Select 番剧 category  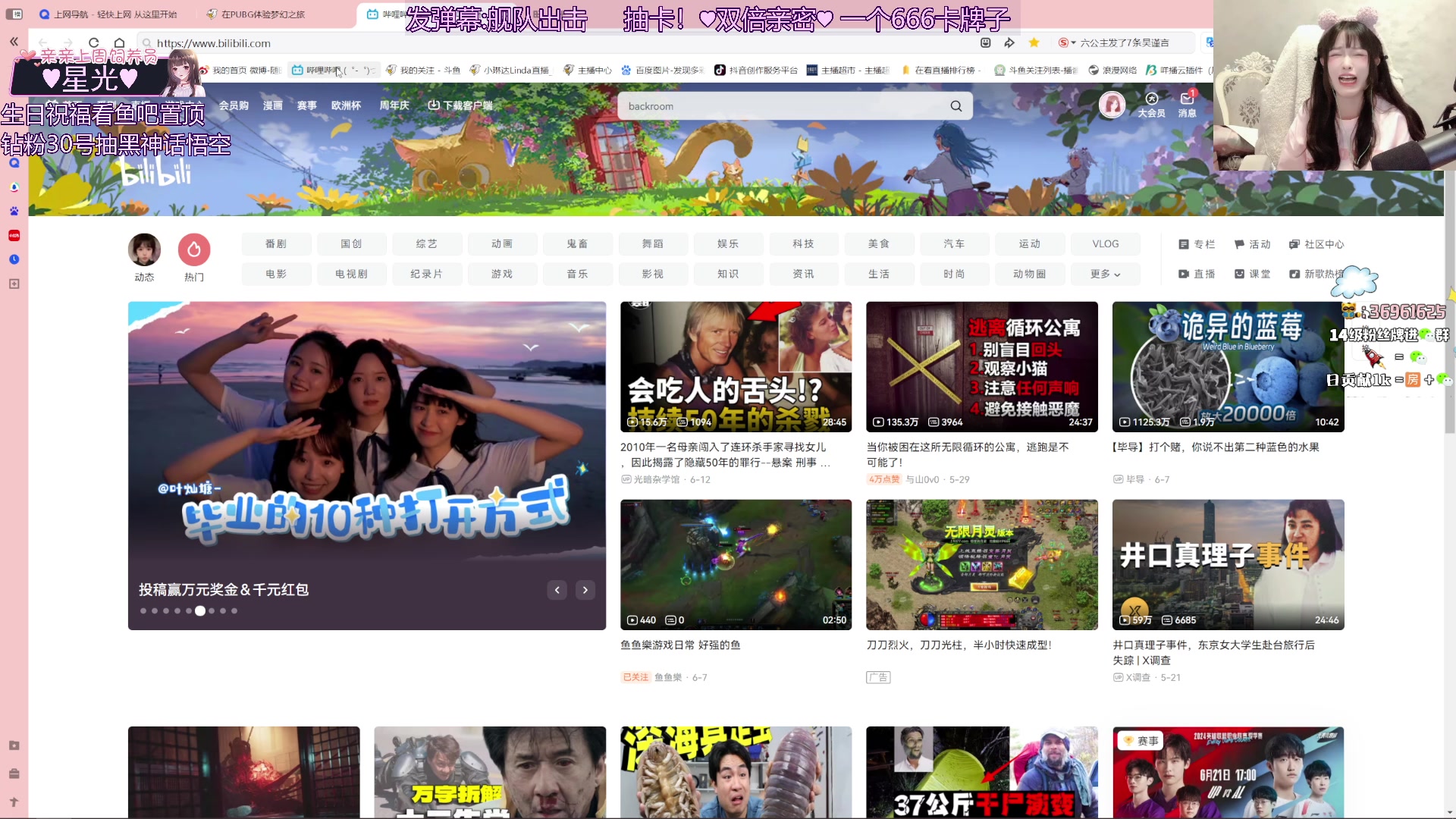pyautogui.click(x=276, y=244)
